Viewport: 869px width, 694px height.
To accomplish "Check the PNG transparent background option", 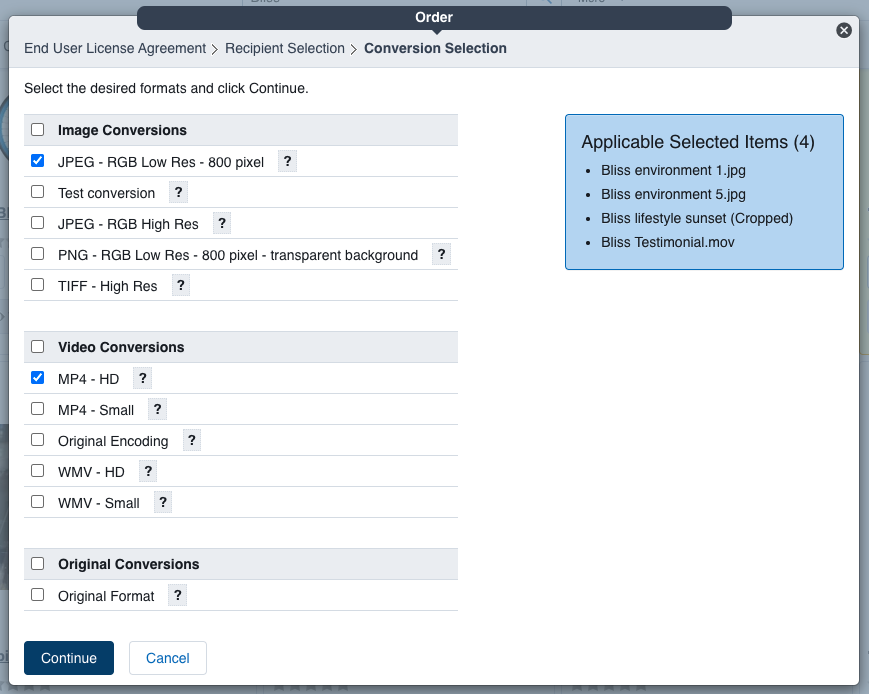I will pos(38,254).
